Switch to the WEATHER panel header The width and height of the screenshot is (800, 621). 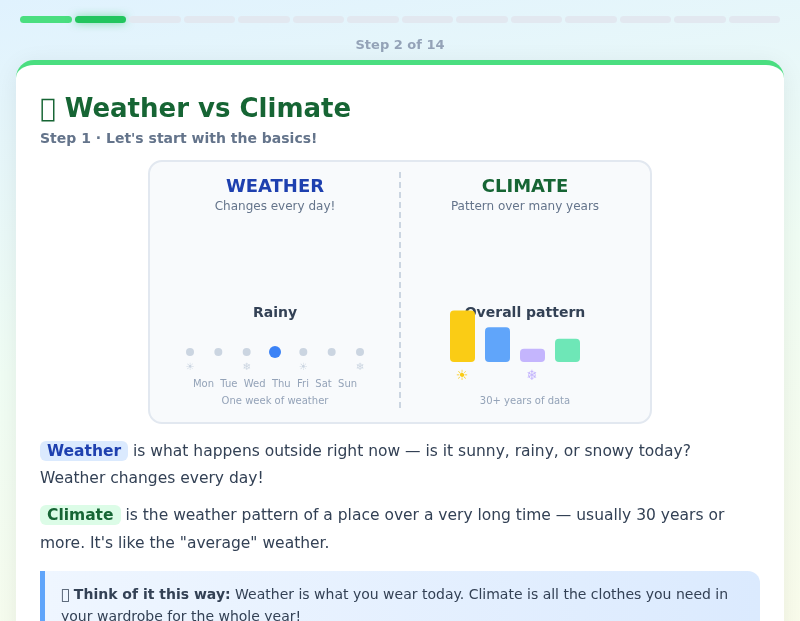[x=274, y=186]
